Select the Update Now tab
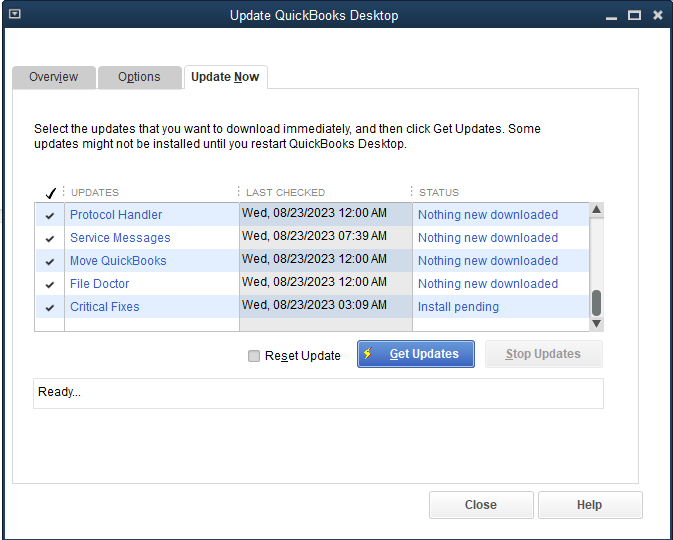Viewport: 673px width, 540px height. click(x=225, y=77)
